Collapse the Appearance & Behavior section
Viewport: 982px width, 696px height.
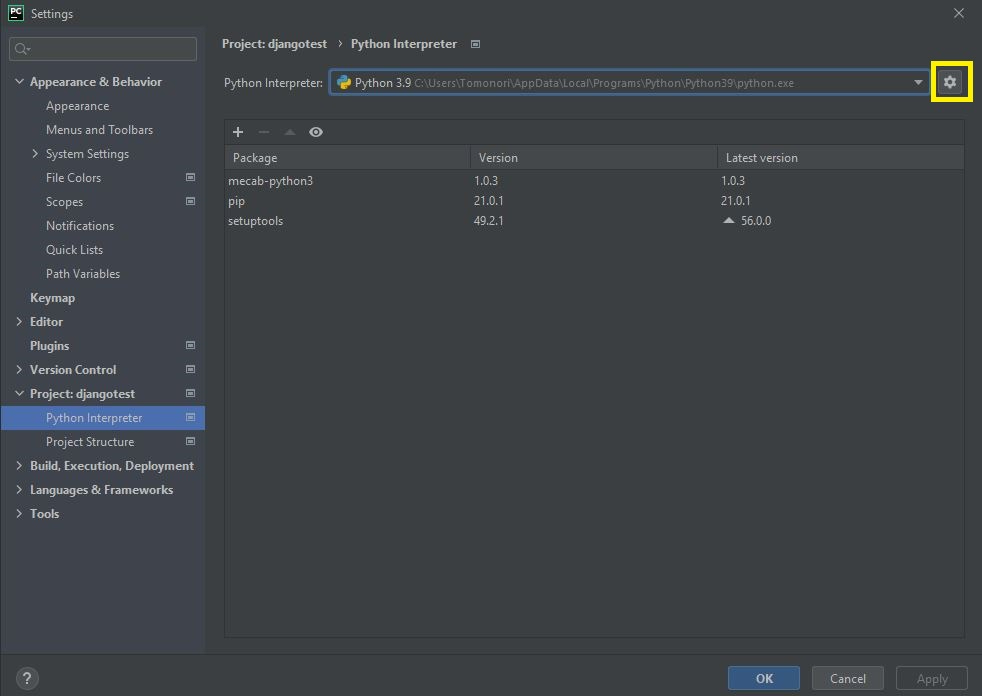point(20,82)
